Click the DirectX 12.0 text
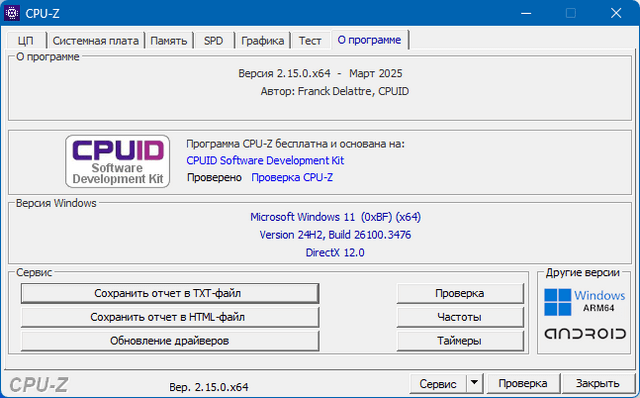Viewport: 640px width, 398px height. click(x=335, y=253)
